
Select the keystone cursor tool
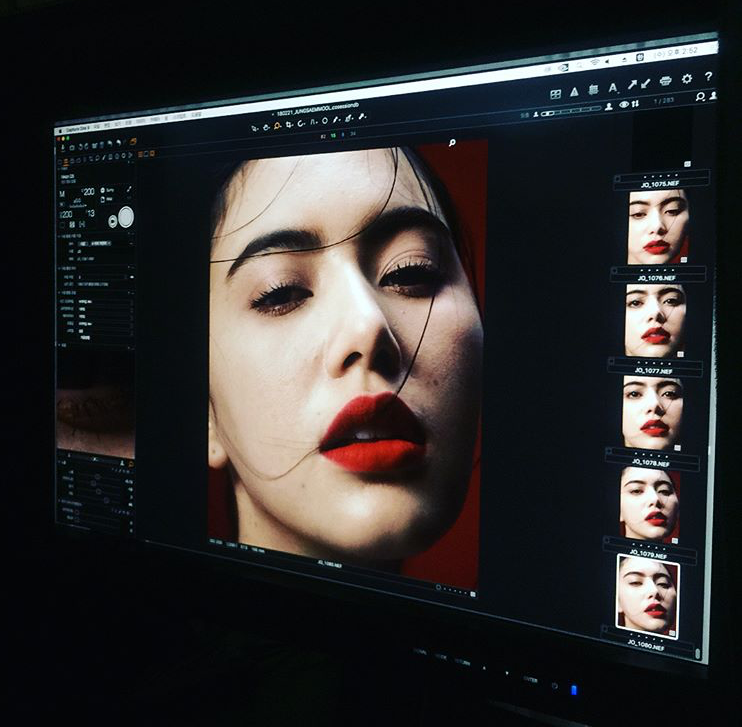pos(313,122)
